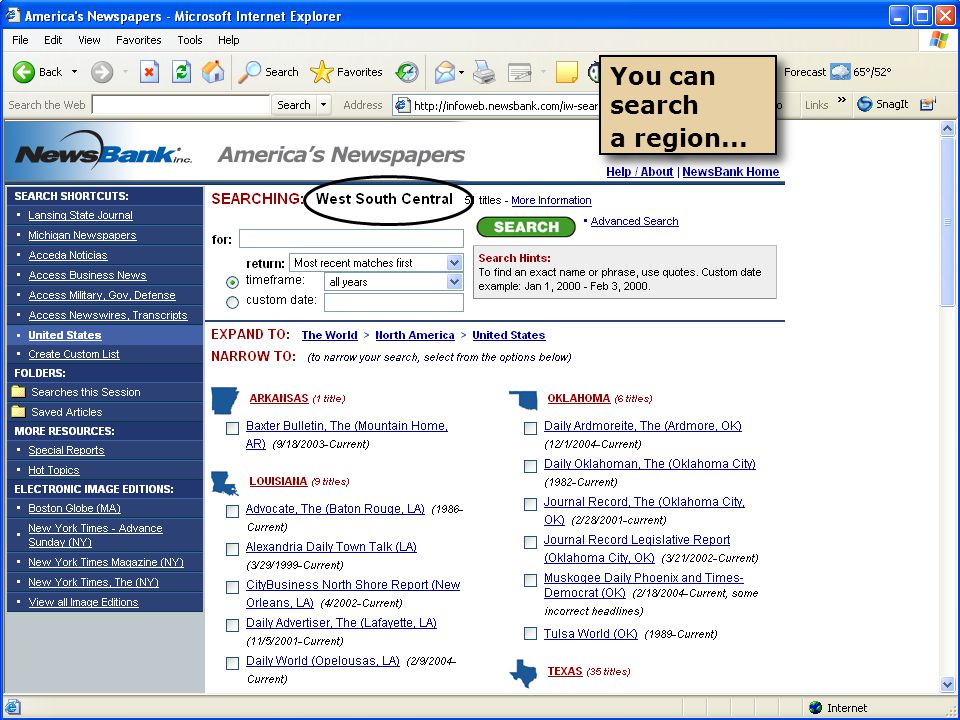Click the Print icon
This screenshot has height=720, width=960.
coord(484,72)
